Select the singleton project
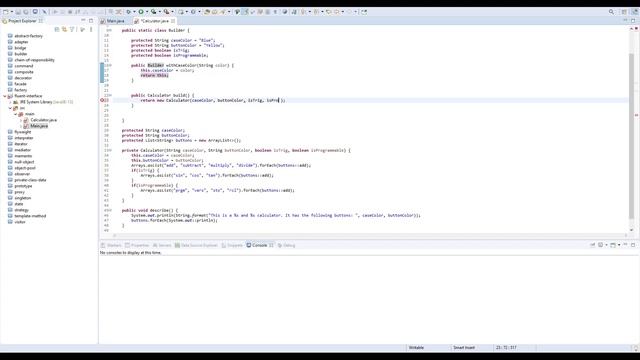The height and width of the screenshot is (360, 640). tap(23, 198)
